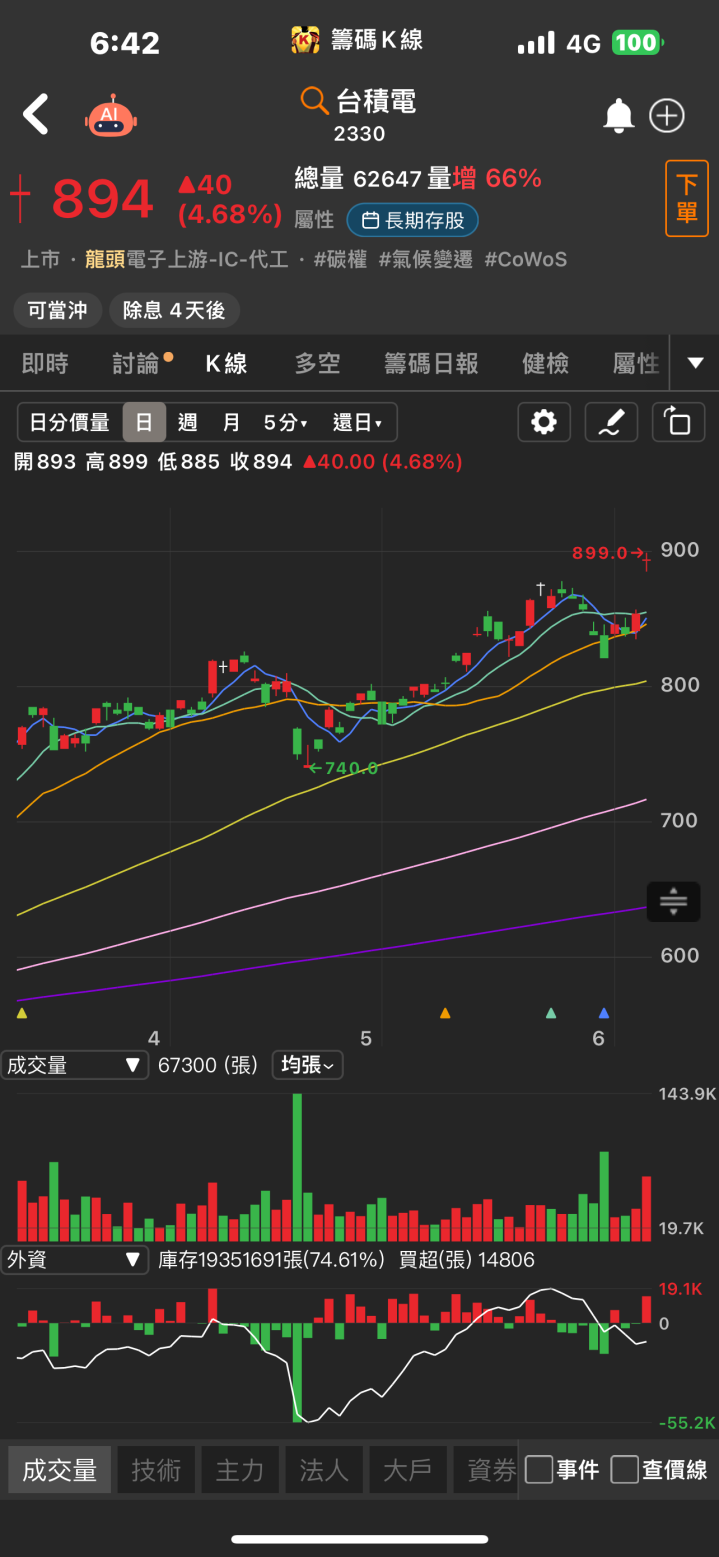Select the bottom 主力 indicator tab

click(x=240, y=1469)
